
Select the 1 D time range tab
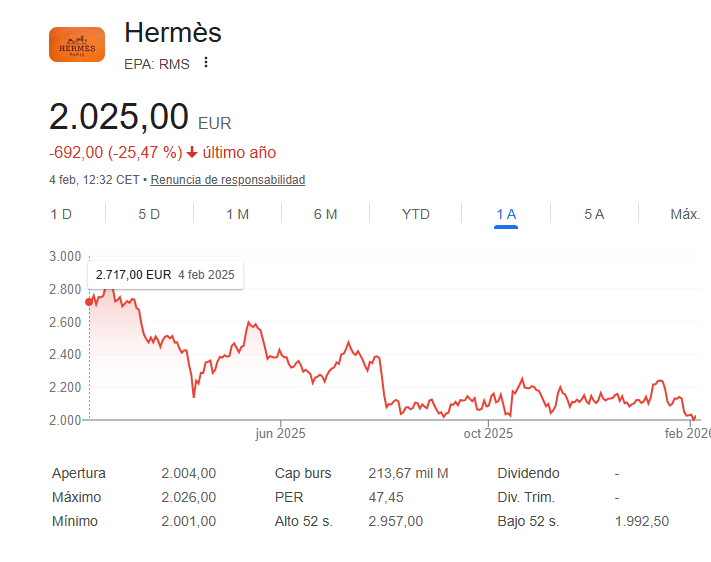[x=61, y=214]
